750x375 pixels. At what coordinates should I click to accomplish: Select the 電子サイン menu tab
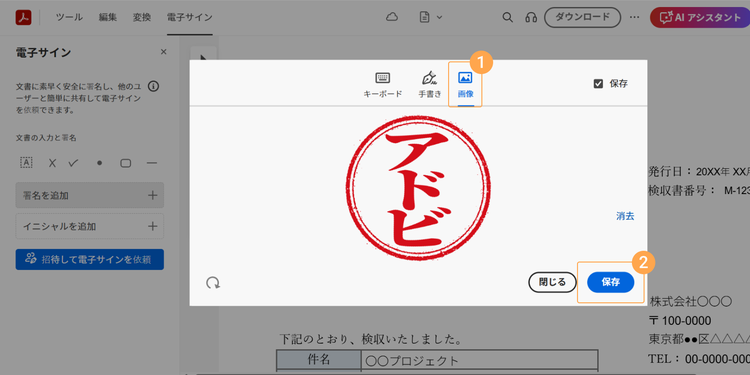click(x=189, y=17)
